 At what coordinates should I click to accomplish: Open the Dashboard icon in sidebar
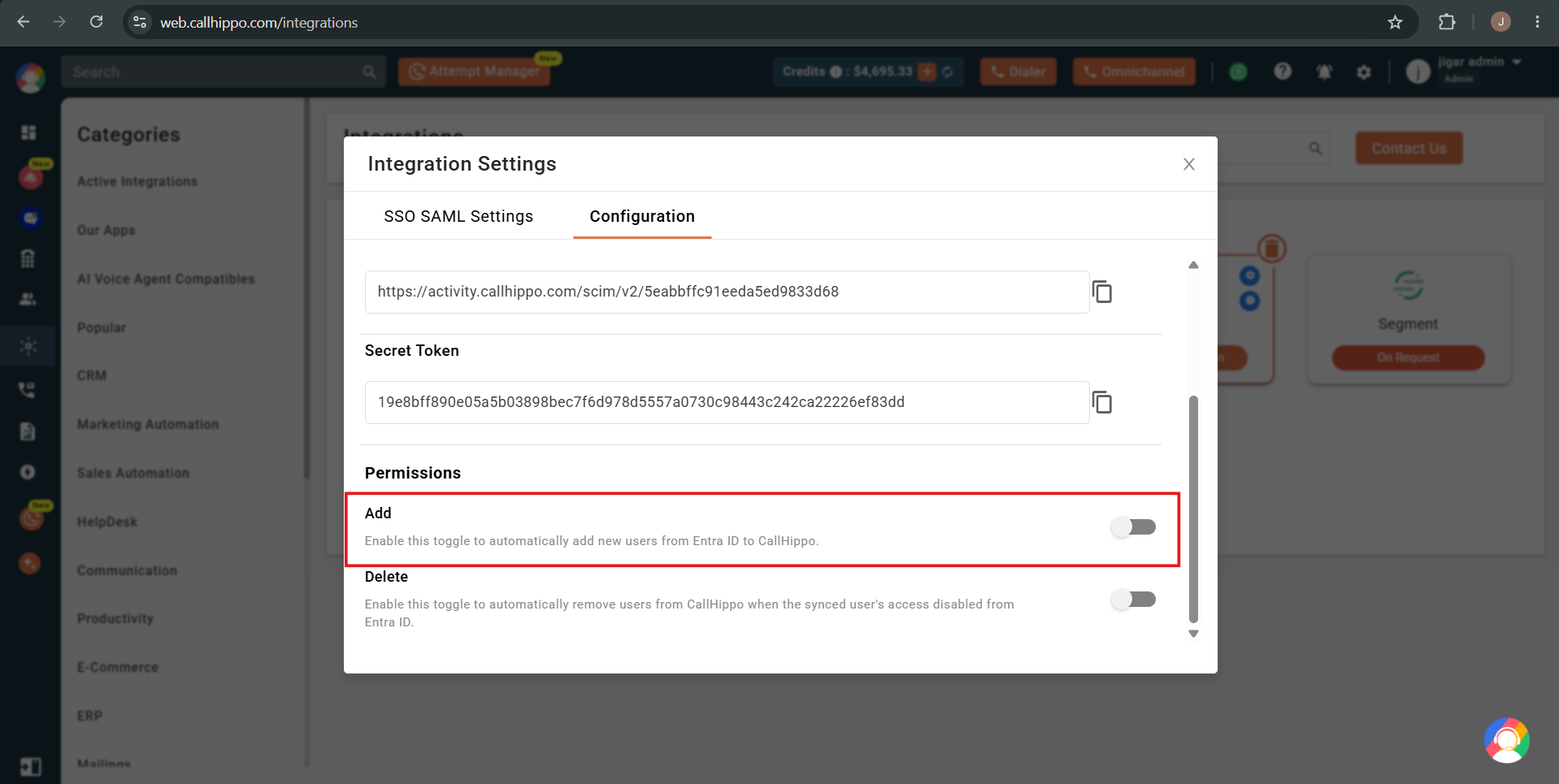point(29,132)
